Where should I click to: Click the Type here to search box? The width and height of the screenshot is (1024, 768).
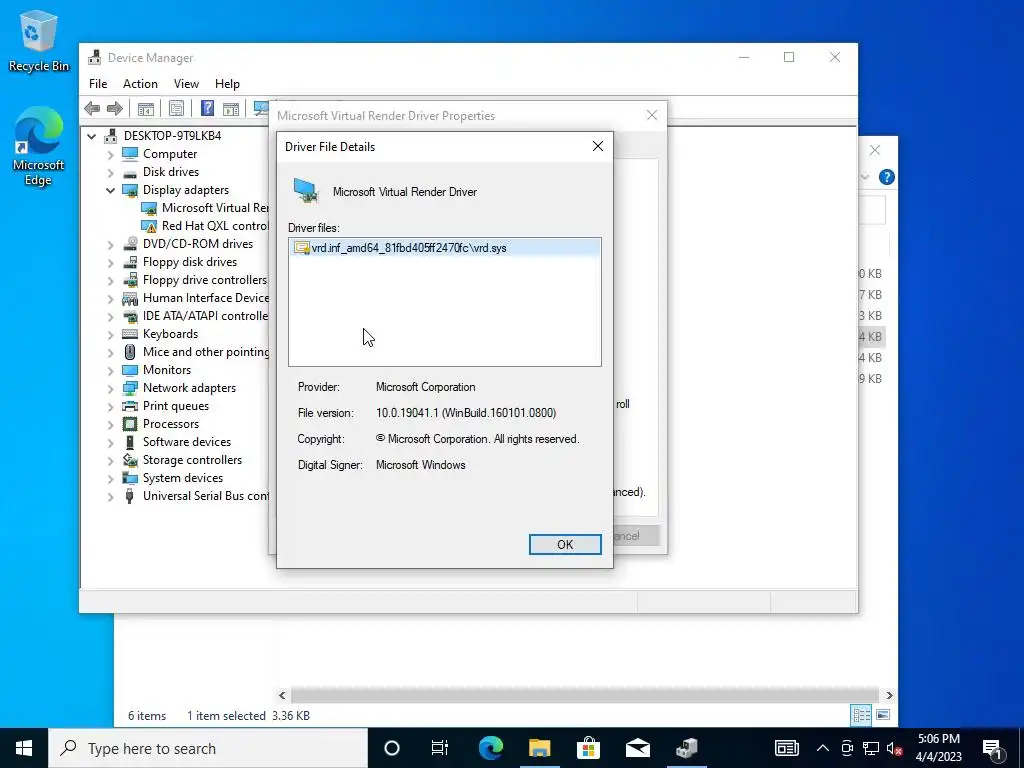(208, 748)
